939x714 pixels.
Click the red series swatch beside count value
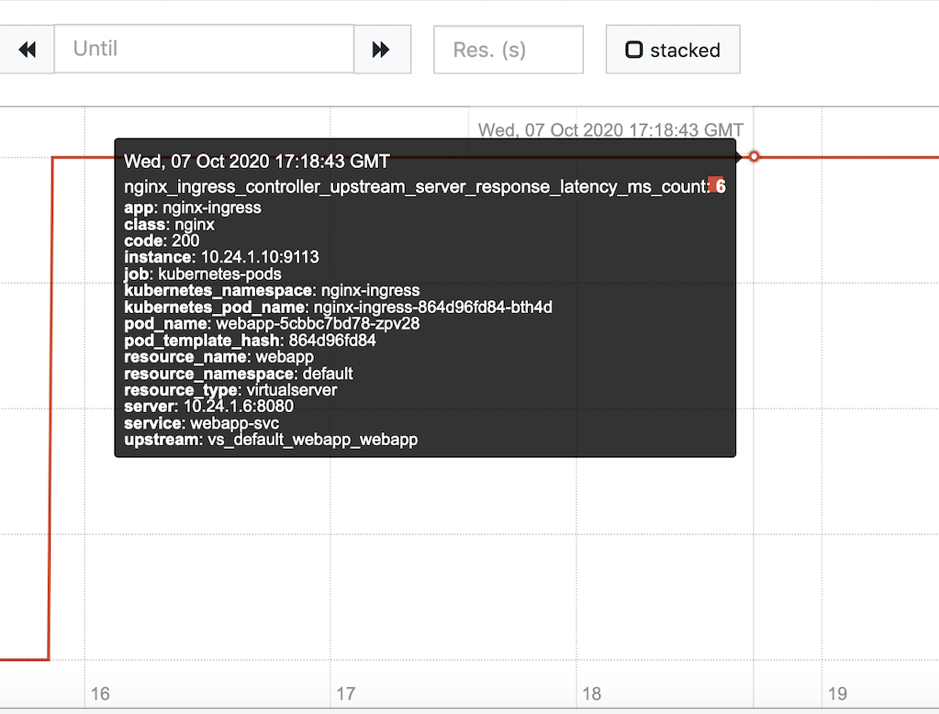pos(713,183)
